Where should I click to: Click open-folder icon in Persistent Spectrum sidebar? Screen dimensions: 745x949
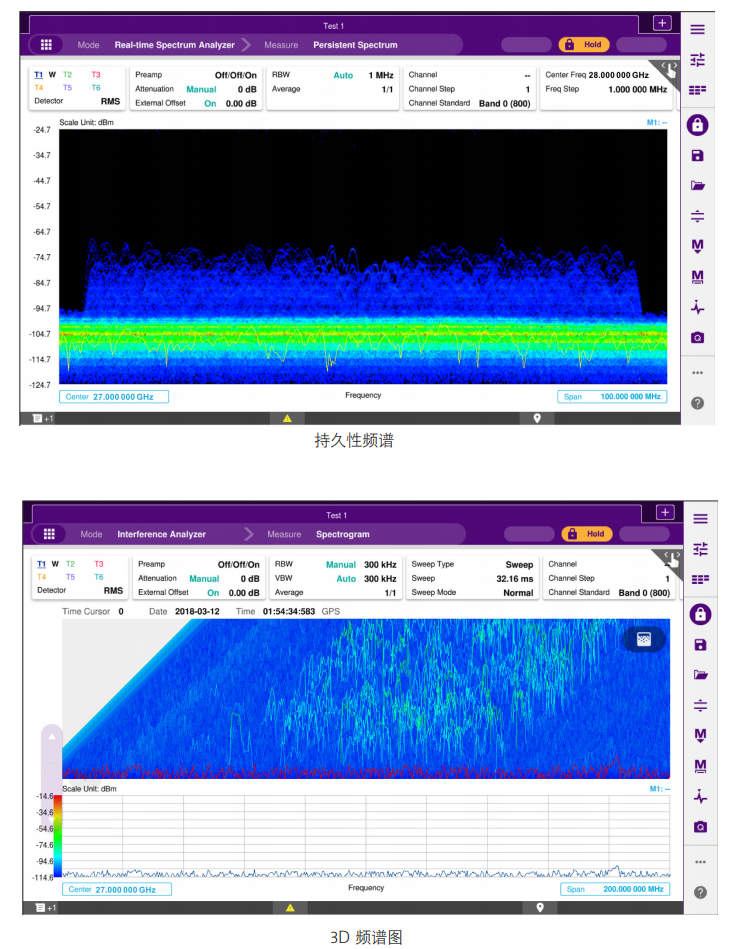pos(697,186)
